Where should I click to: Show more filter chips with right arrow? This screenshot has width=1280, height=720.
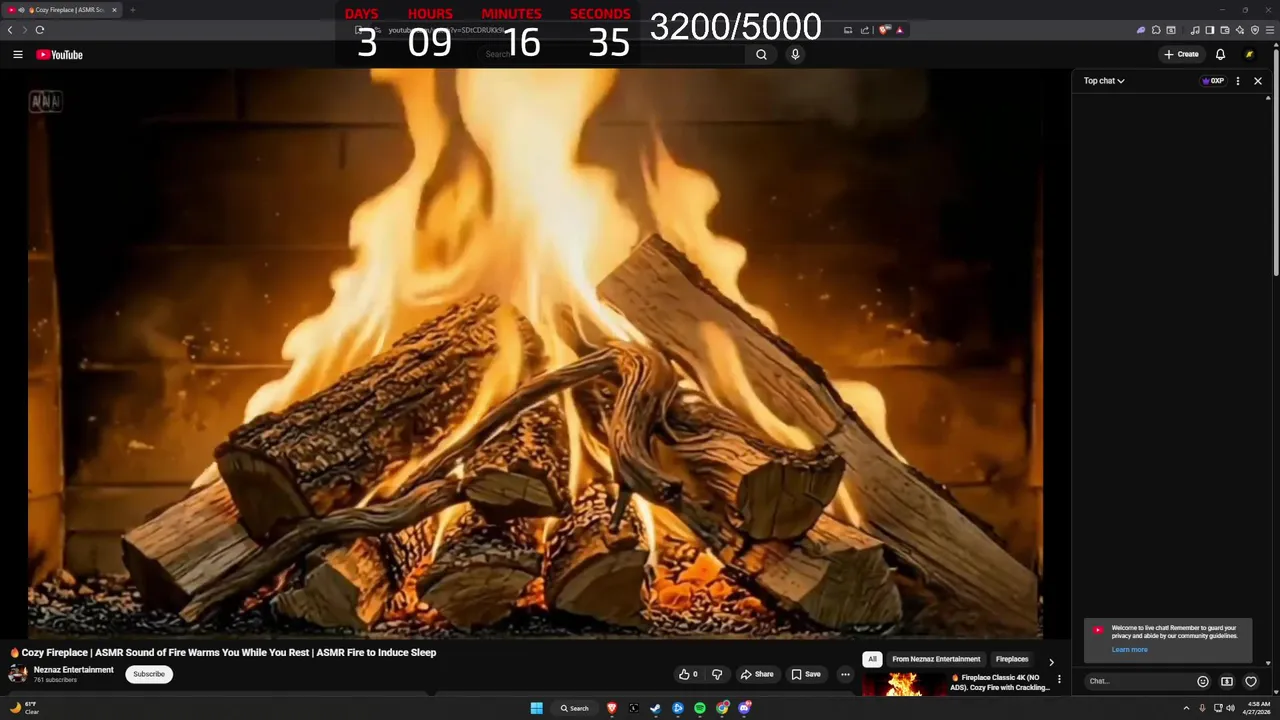pyautogui.click(x=1051, y=661)
